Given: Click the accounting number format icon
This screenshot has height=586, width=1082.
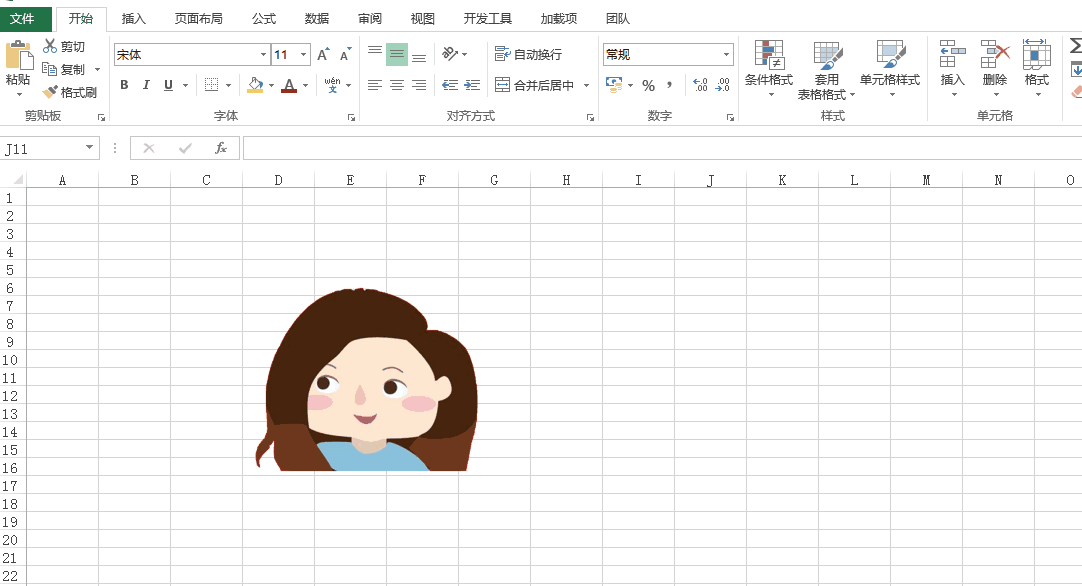Looking at the screenshot, I should coord(613,85).
